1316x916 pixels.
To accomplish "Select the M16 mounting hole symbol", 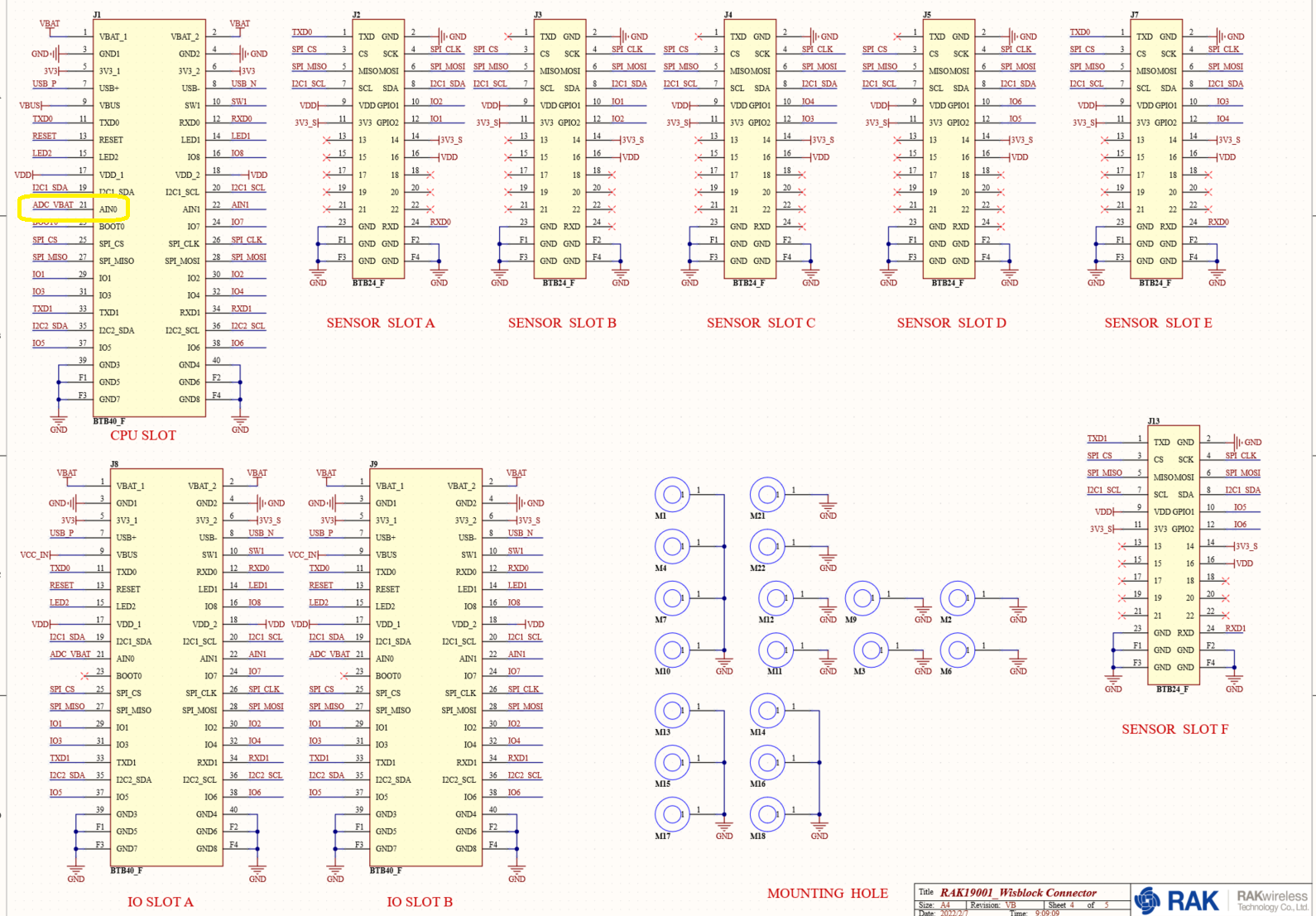I will [x=767, y=762].
